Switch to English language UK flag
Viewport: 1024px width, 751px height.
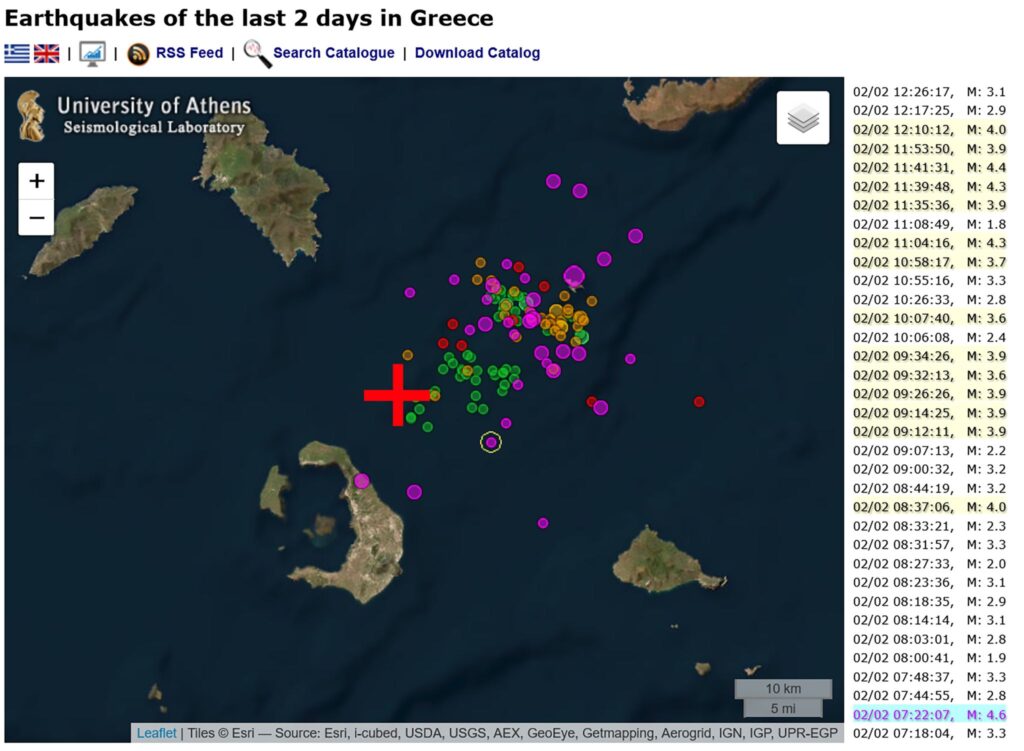[x=46, y=53]
